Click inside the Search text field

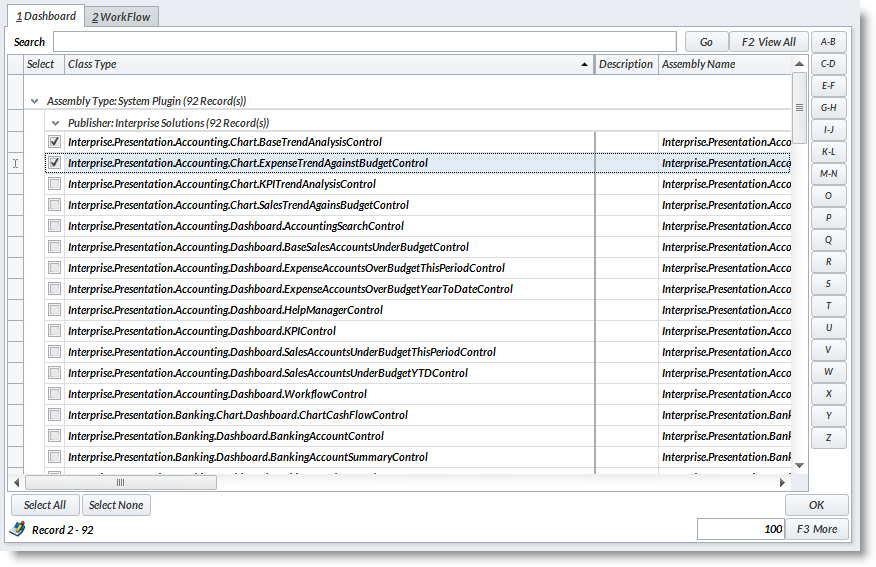pyautogui.click(x=364, y=42)
